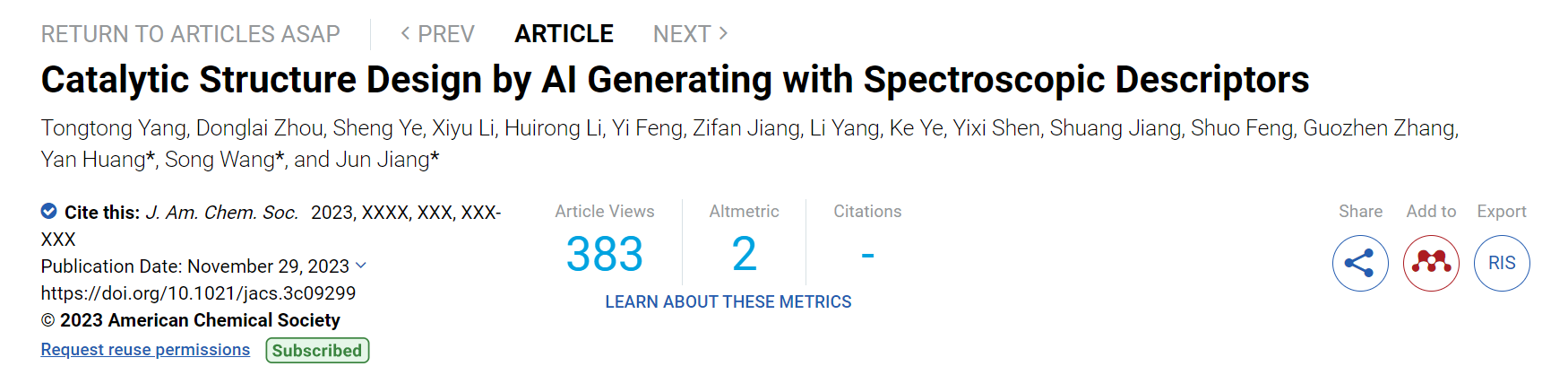Go to NEXT article

(x=690, y=34)
